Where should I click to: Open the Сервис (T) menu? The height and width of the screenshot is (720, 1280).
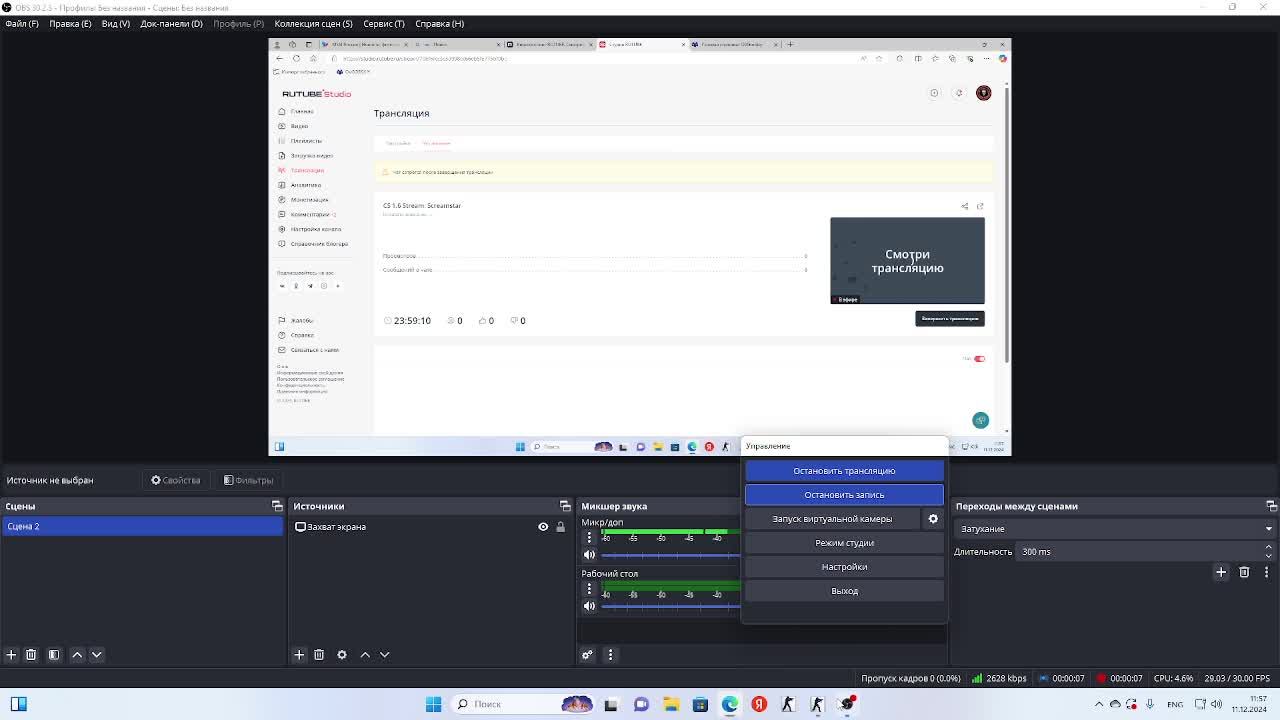(384, 23)
